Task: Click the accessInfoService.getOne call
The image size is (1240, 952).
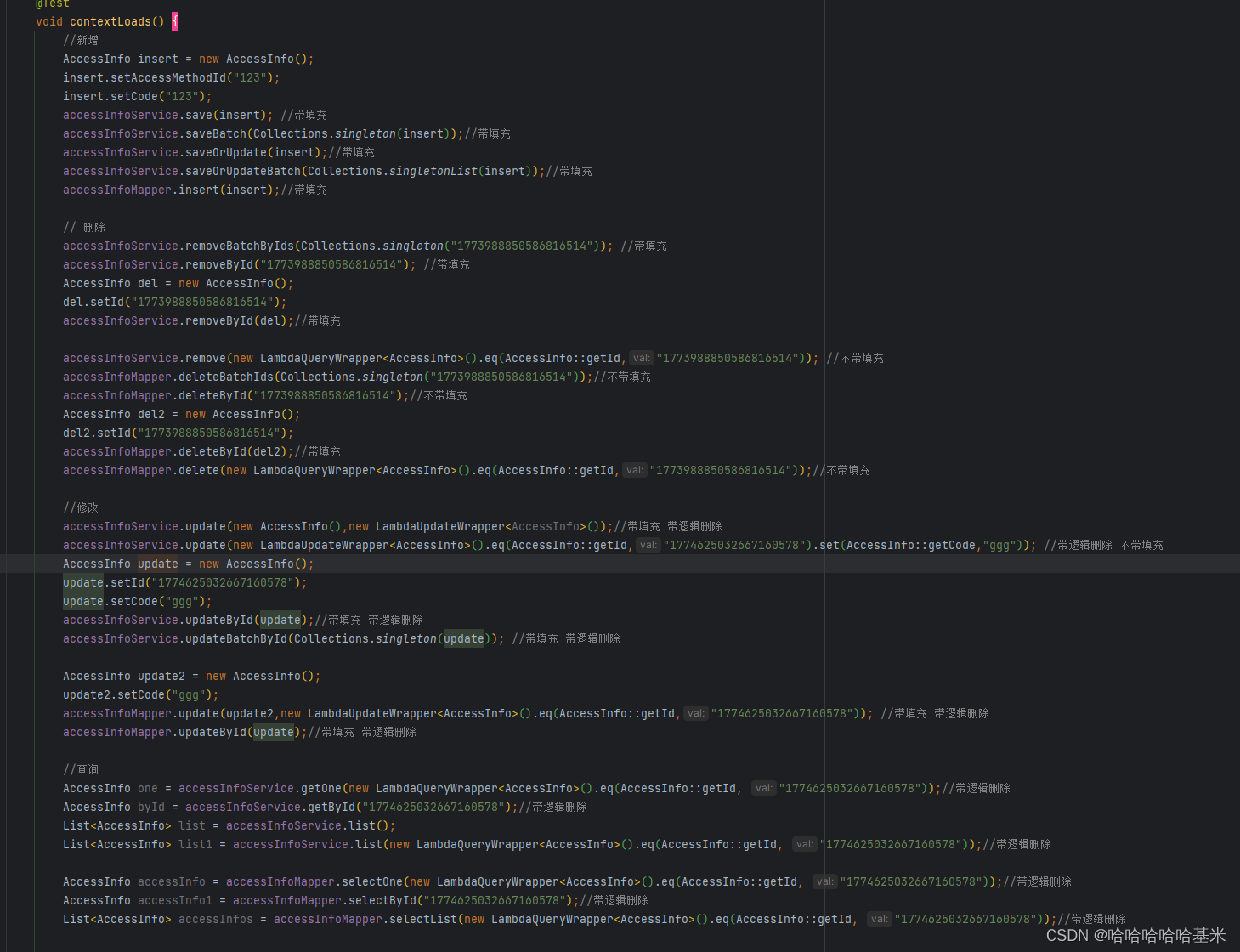Action: click(x=560, y=788)
